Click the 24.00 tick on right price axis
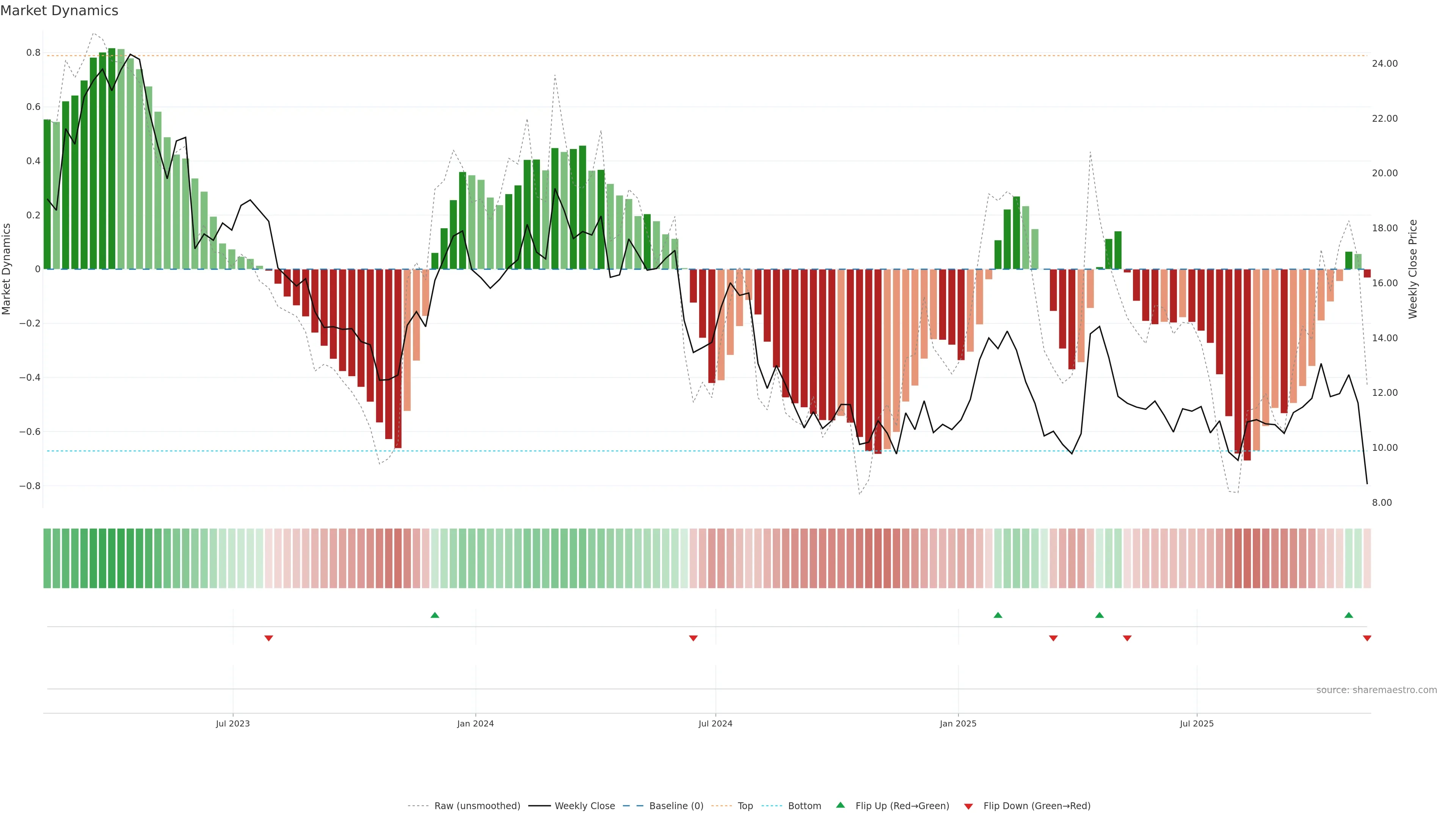The height and width of the screenshot is (819, 1456). pos(1384,63)
